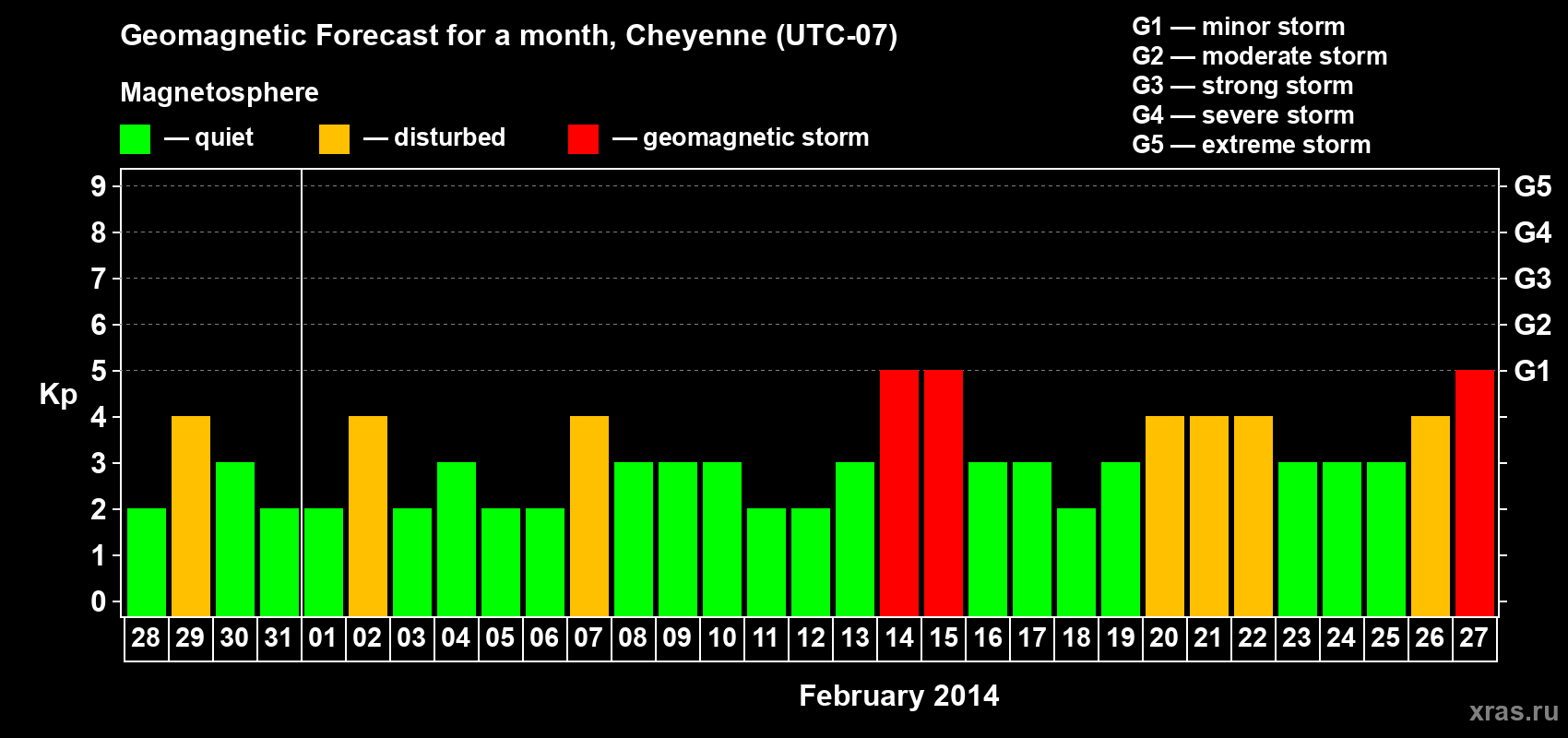Click the 'G5 — extreme storm' legend line

tap(1251, 145)
